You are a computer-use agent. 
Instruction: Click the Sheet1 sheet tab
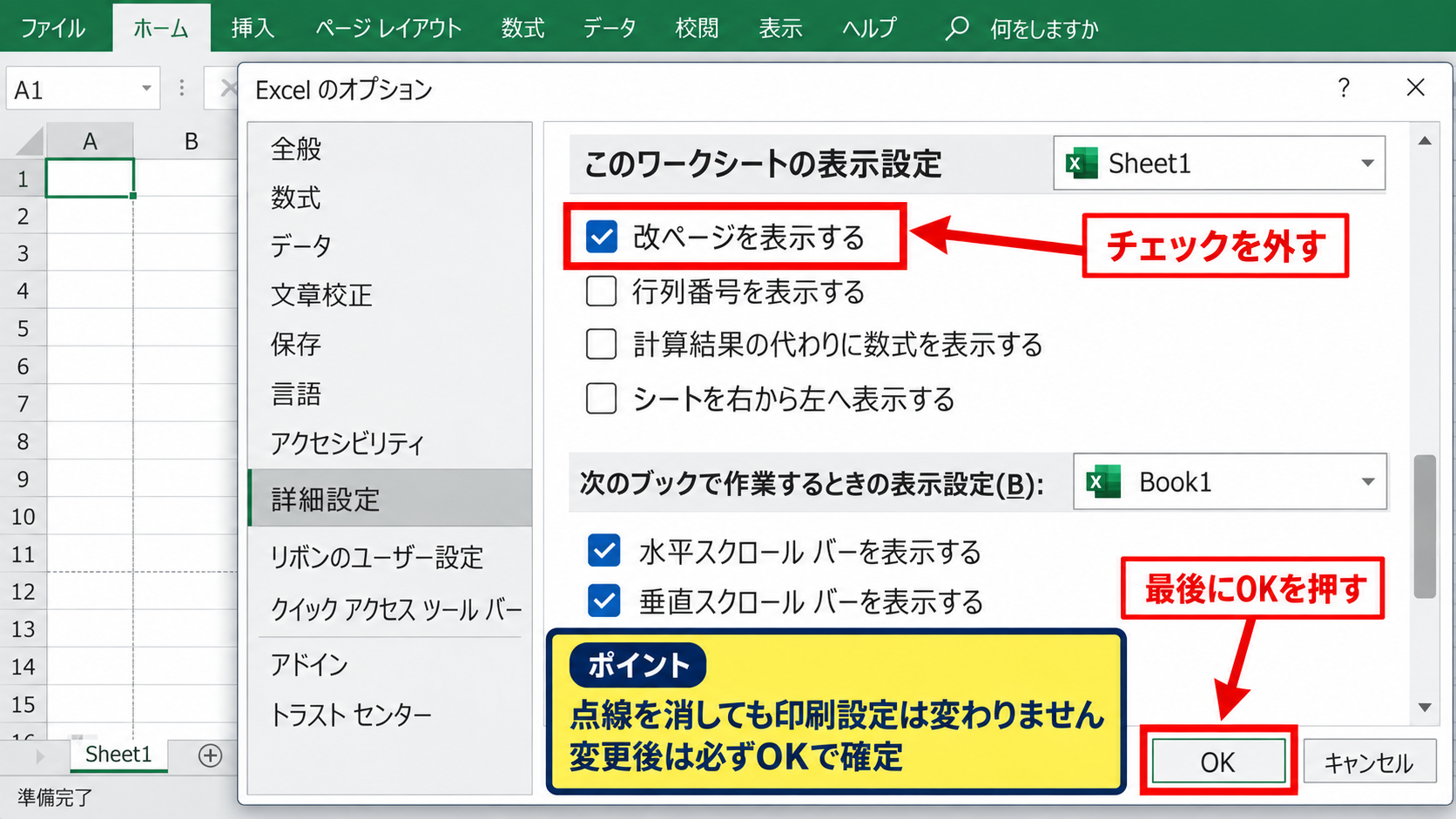(118, 755)
